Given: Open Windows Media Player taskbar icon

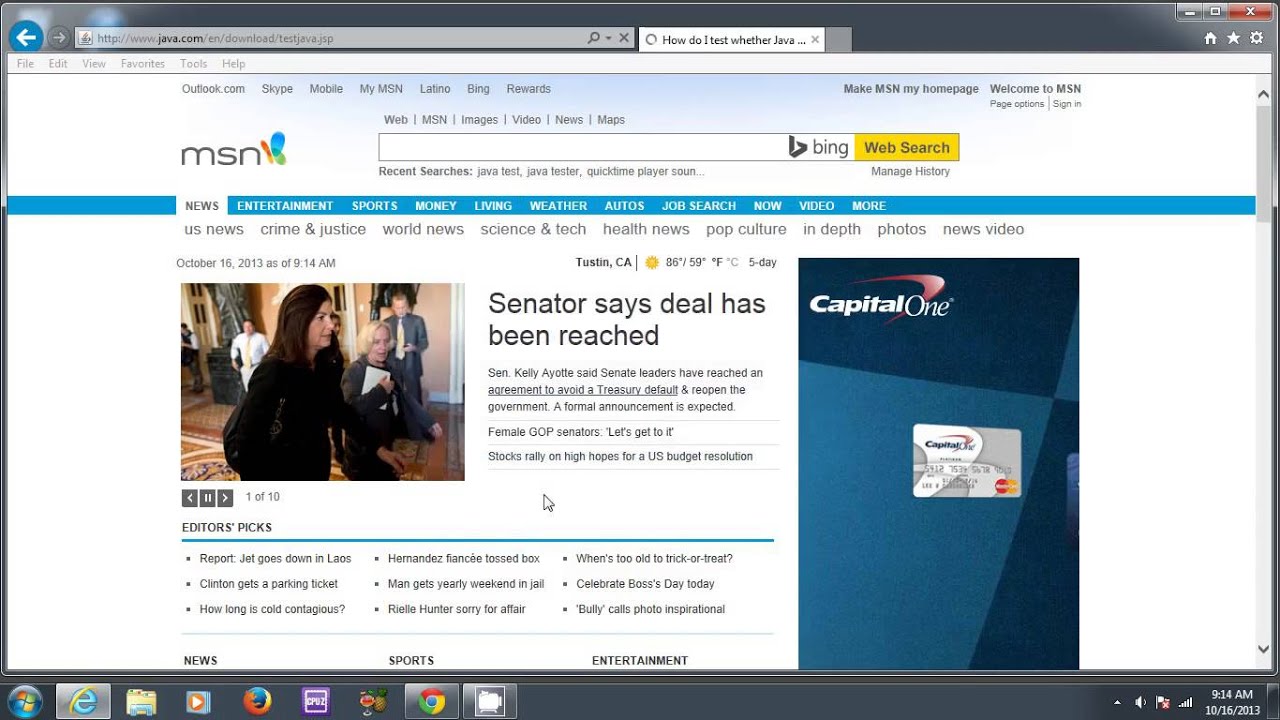Looking at the screenshot, I should pyautogui.click(x=198, y=702).
